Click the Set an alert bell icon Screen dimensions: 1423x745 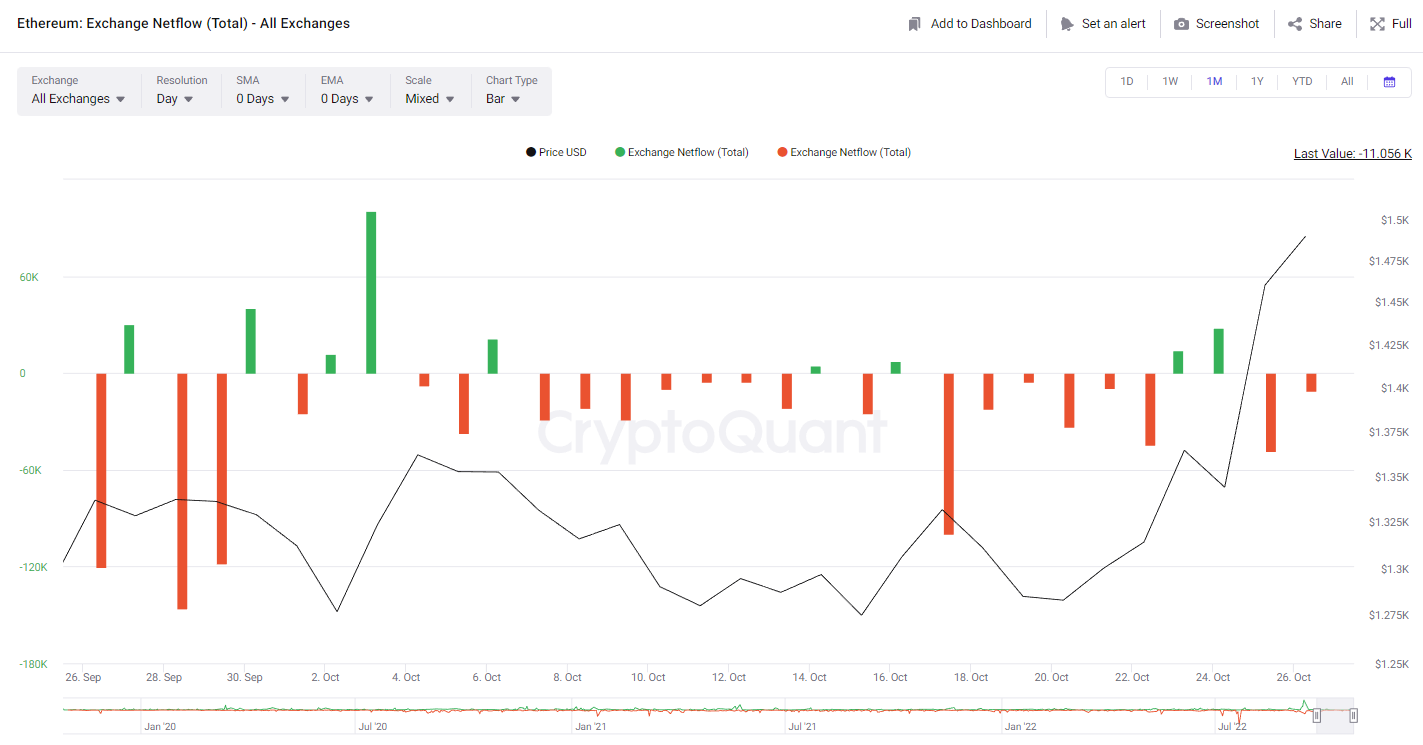pyautogui.click(x=1067, y=24)
